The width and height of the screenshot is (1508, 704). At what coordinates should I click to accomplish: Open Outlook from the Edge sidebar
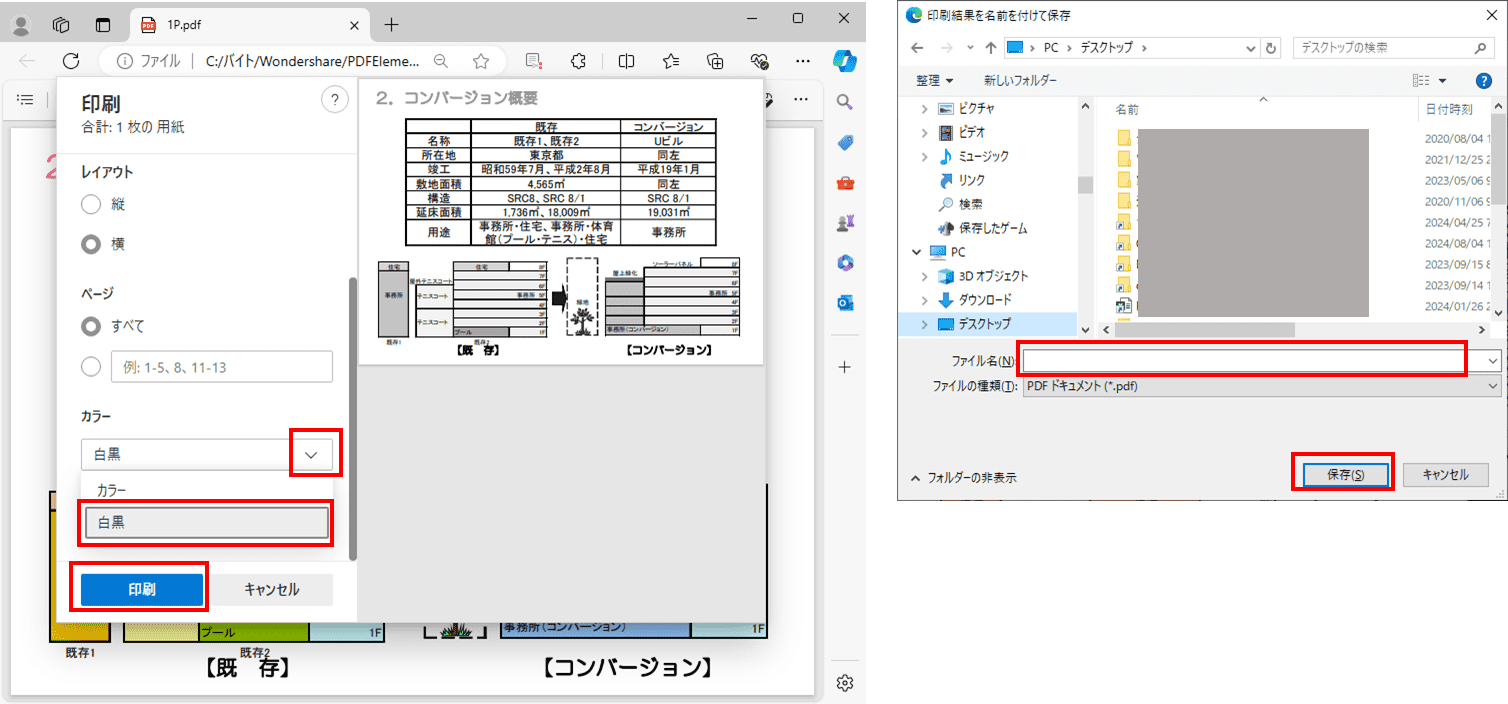click(x=845, y=302)
